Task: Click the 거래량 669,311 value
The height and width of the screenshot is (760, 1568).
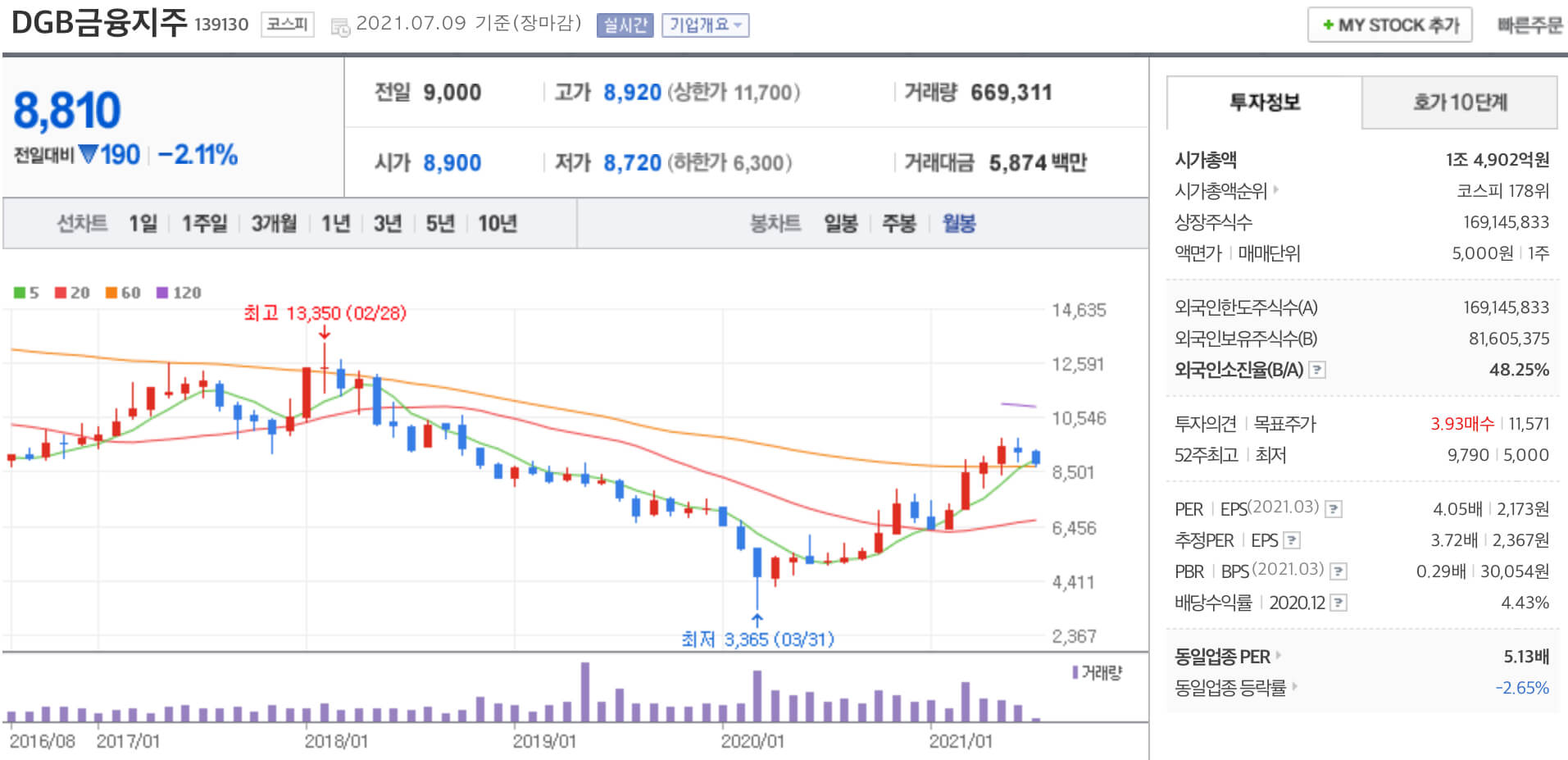Action: 1011,93
